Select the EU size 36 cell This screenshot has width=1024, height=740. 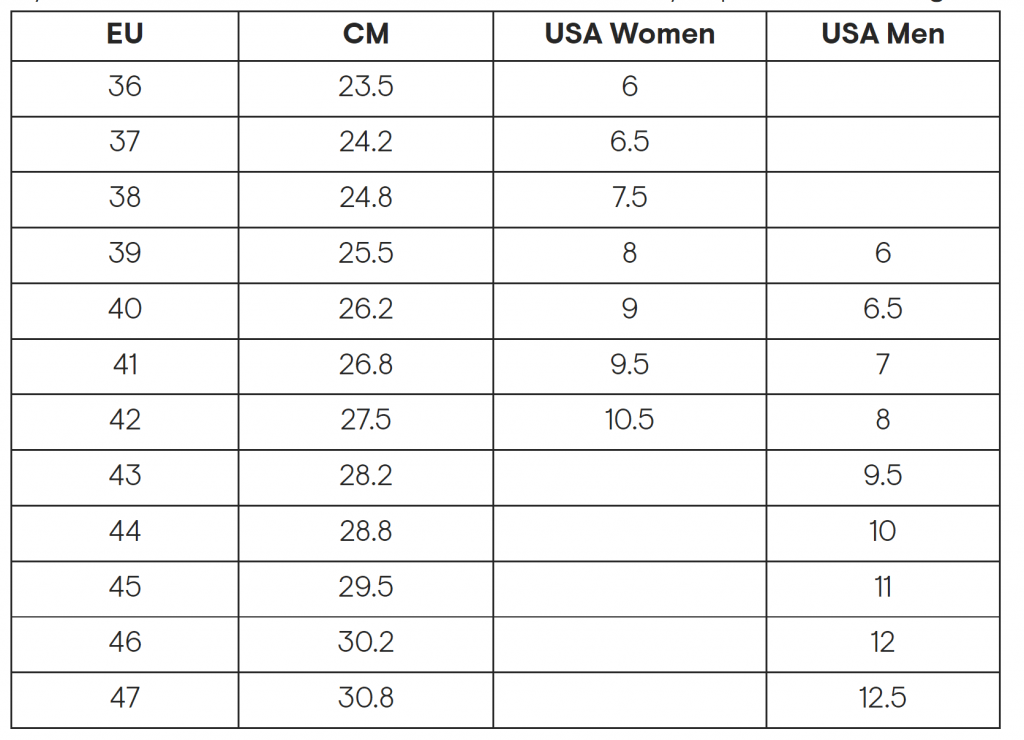(x=125, y=89)
